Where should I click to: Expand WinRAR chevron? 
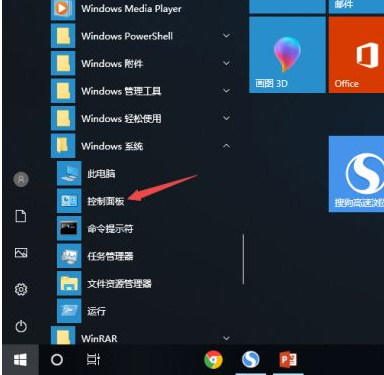[226, 338]
